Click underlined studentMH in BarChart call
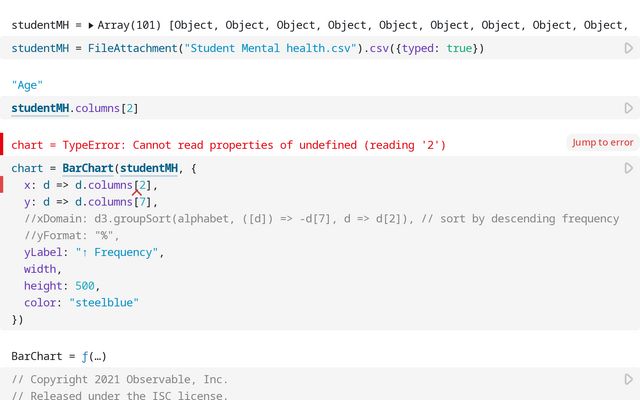640x400 pixels. click(149, 168)
